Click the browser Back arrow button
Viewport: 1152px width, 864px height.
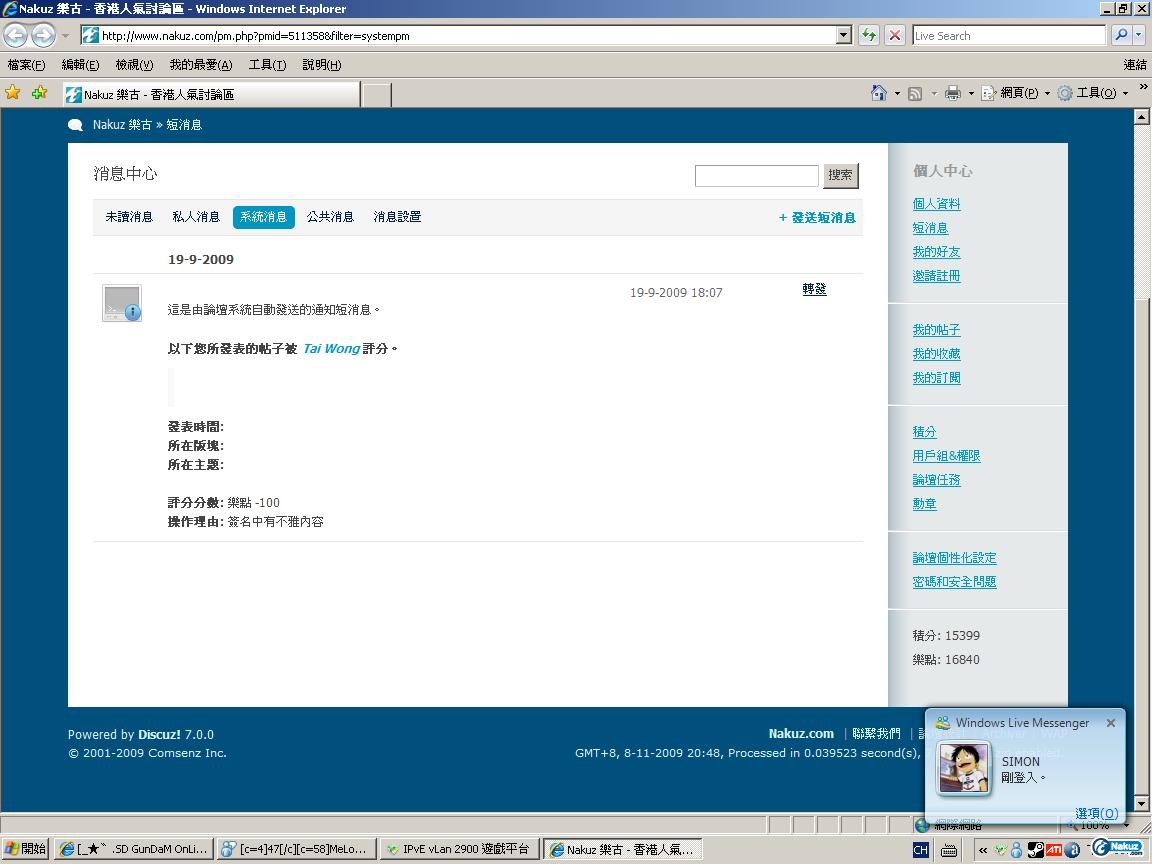(x=15, y=35)
